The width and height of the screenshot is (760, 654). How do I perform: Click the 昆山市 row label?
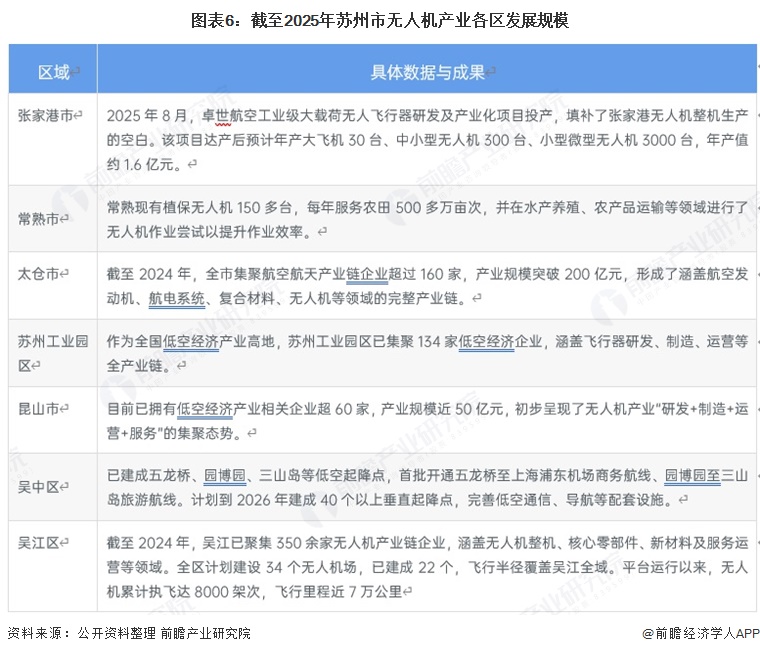(45, 408)
